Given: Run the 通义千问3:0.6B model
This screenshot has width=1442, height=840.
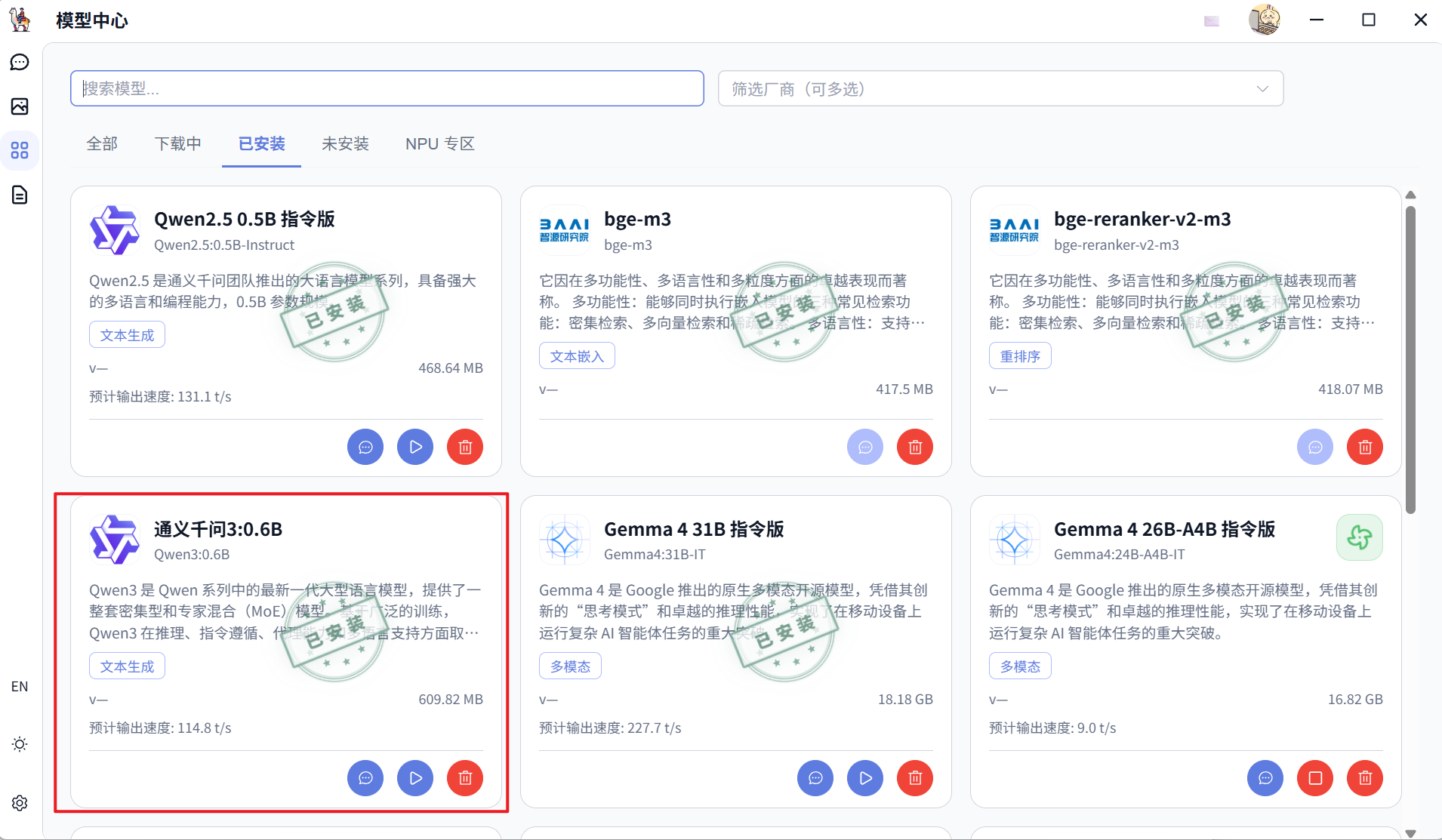Looking at the screenshot, I should [415, 778].
